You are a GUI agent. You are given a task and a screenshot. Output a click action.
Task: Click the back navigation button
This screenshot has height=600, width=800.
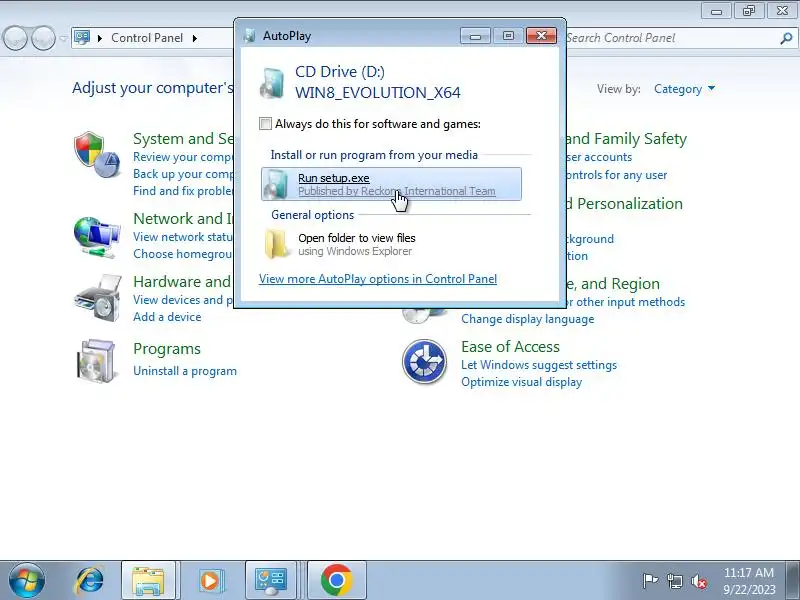coord(15,38)
